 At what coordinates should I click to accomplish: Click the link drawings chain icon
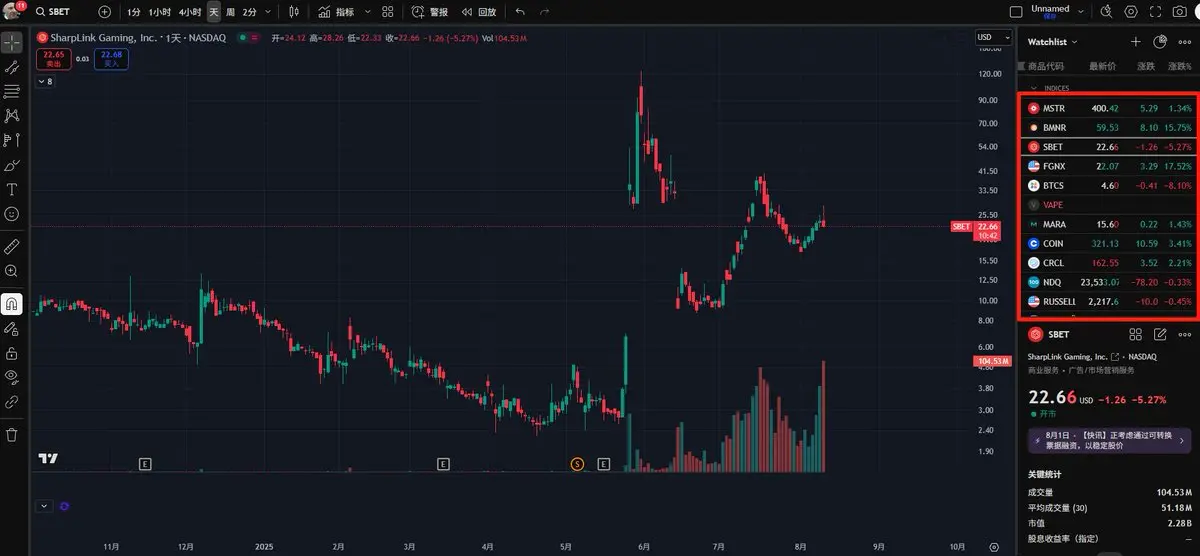12,402
